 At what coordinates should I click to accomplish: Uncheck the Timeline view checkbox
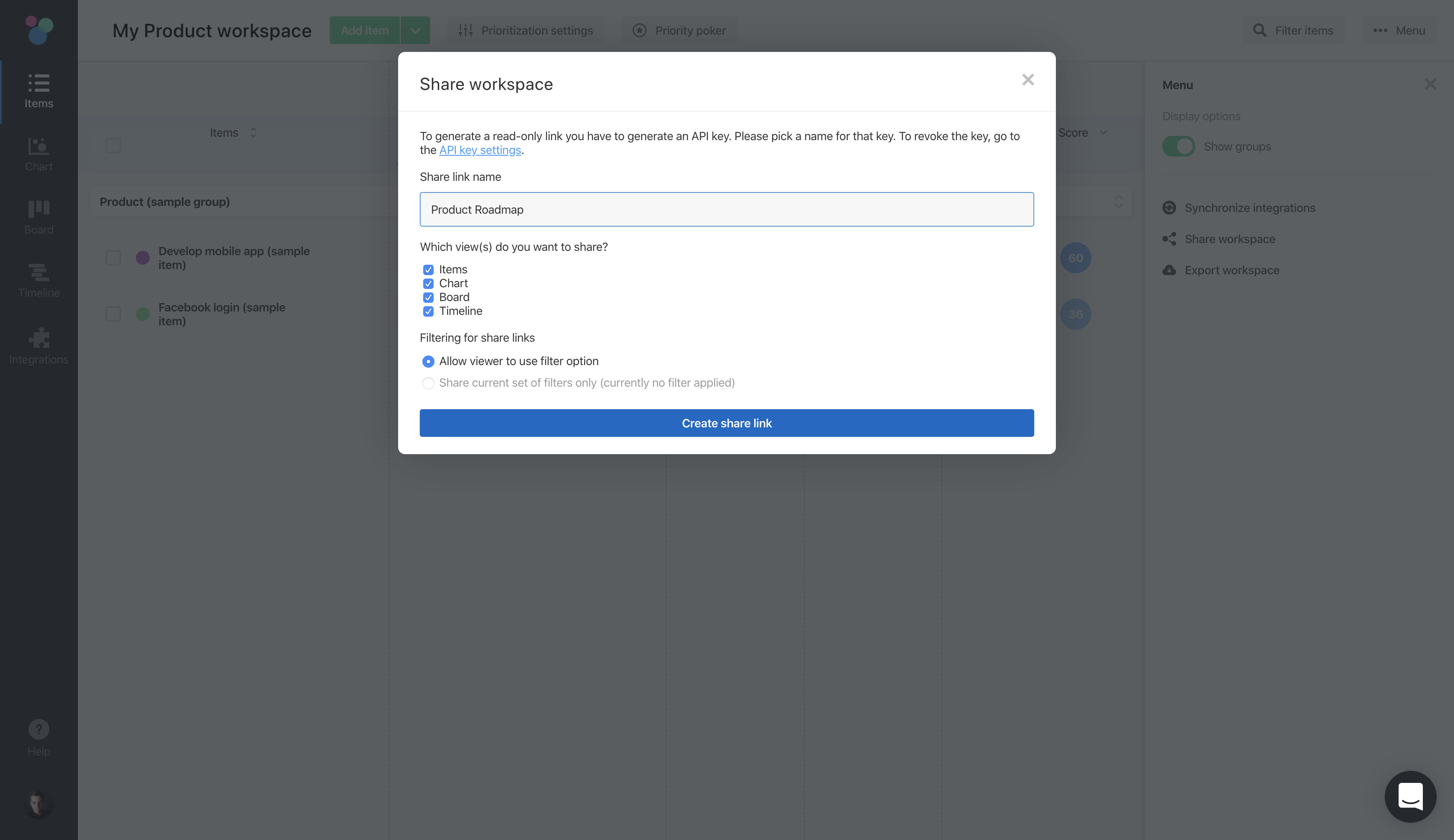coord(428,311)
